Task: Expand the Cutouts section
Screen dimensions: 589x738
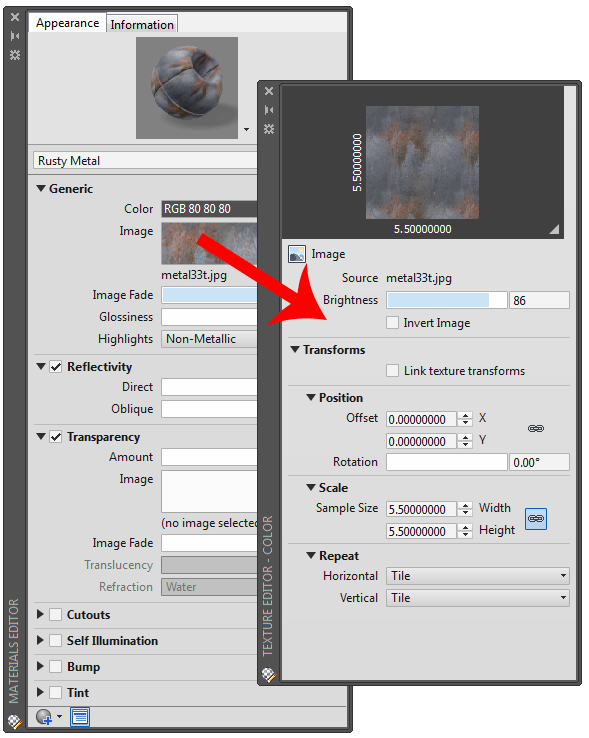Action: [x=40, y=614]
